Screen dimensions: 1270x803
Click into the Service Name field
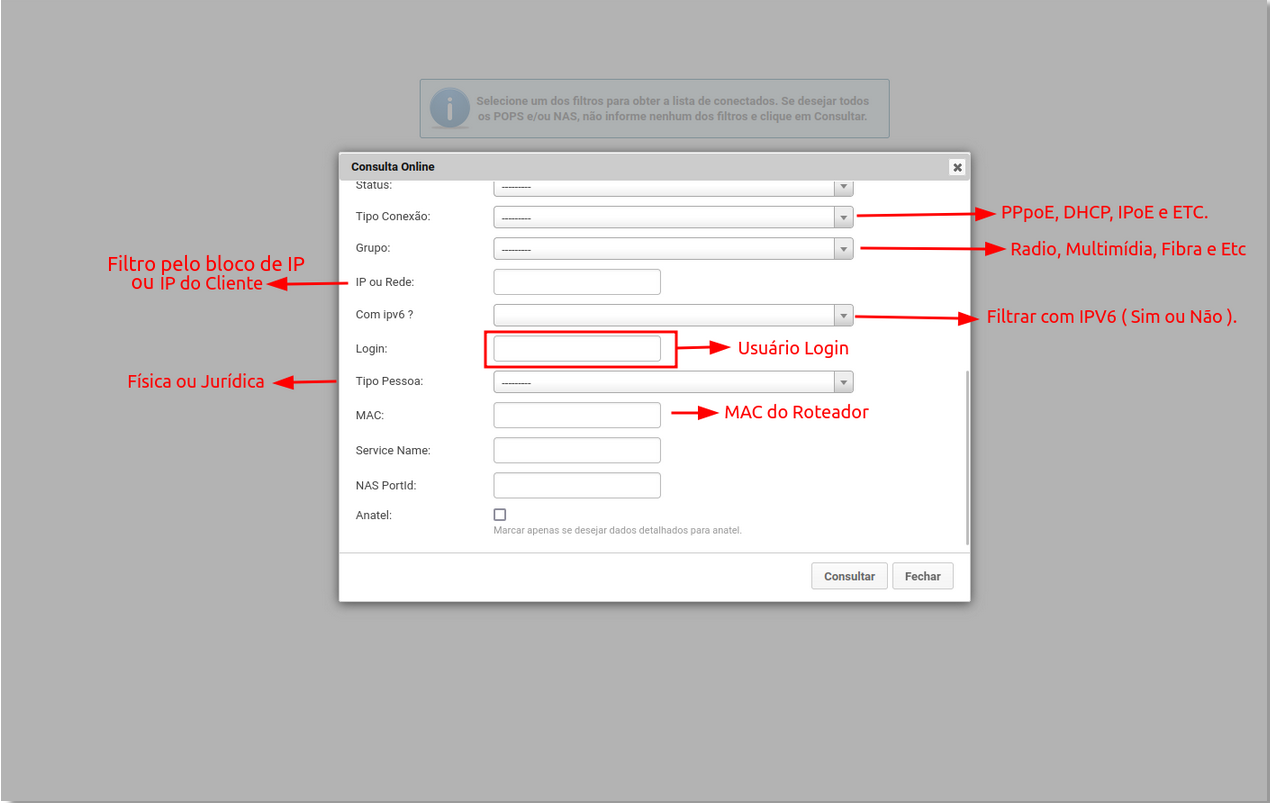coord(577,450)
